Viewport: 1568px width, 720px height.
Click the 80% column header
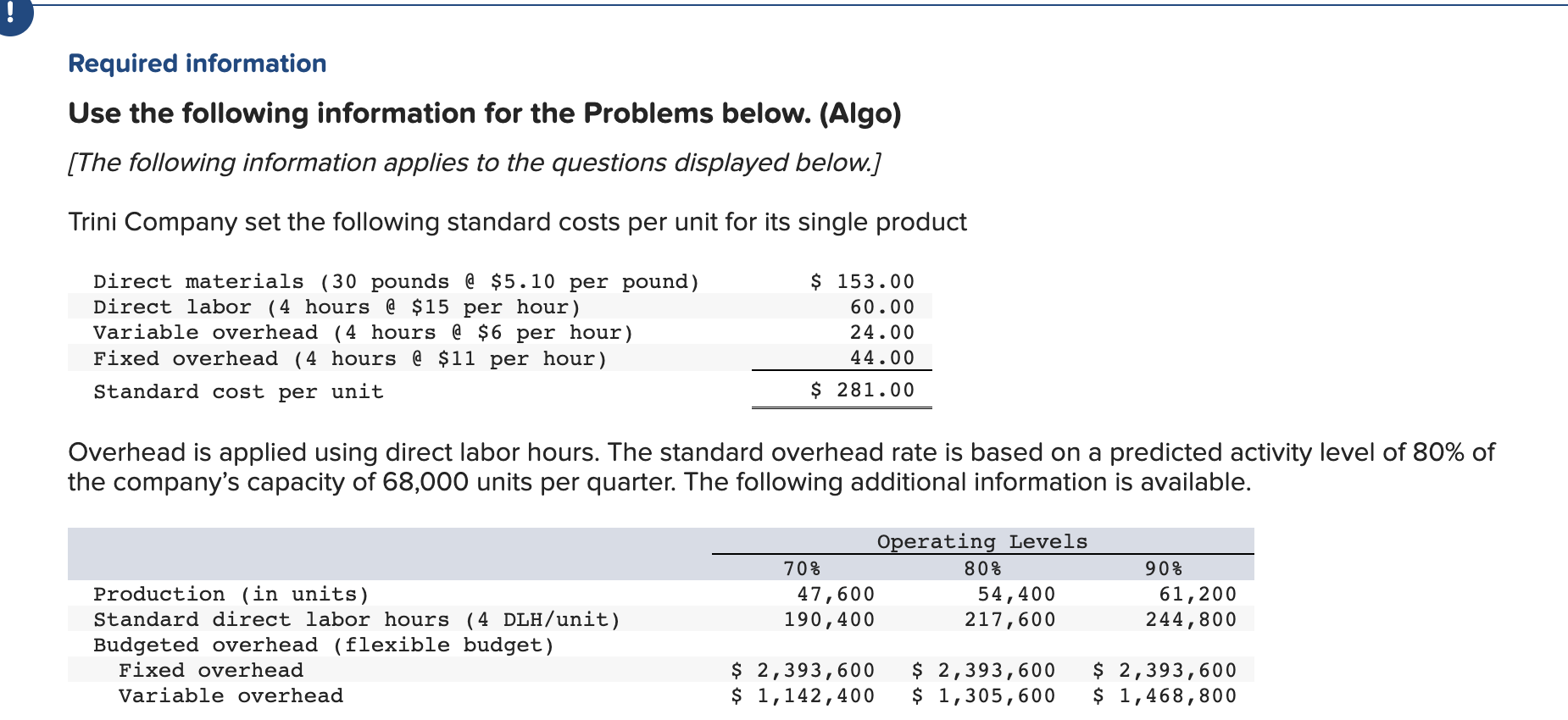pyautogui.click(x=983, y=568)
